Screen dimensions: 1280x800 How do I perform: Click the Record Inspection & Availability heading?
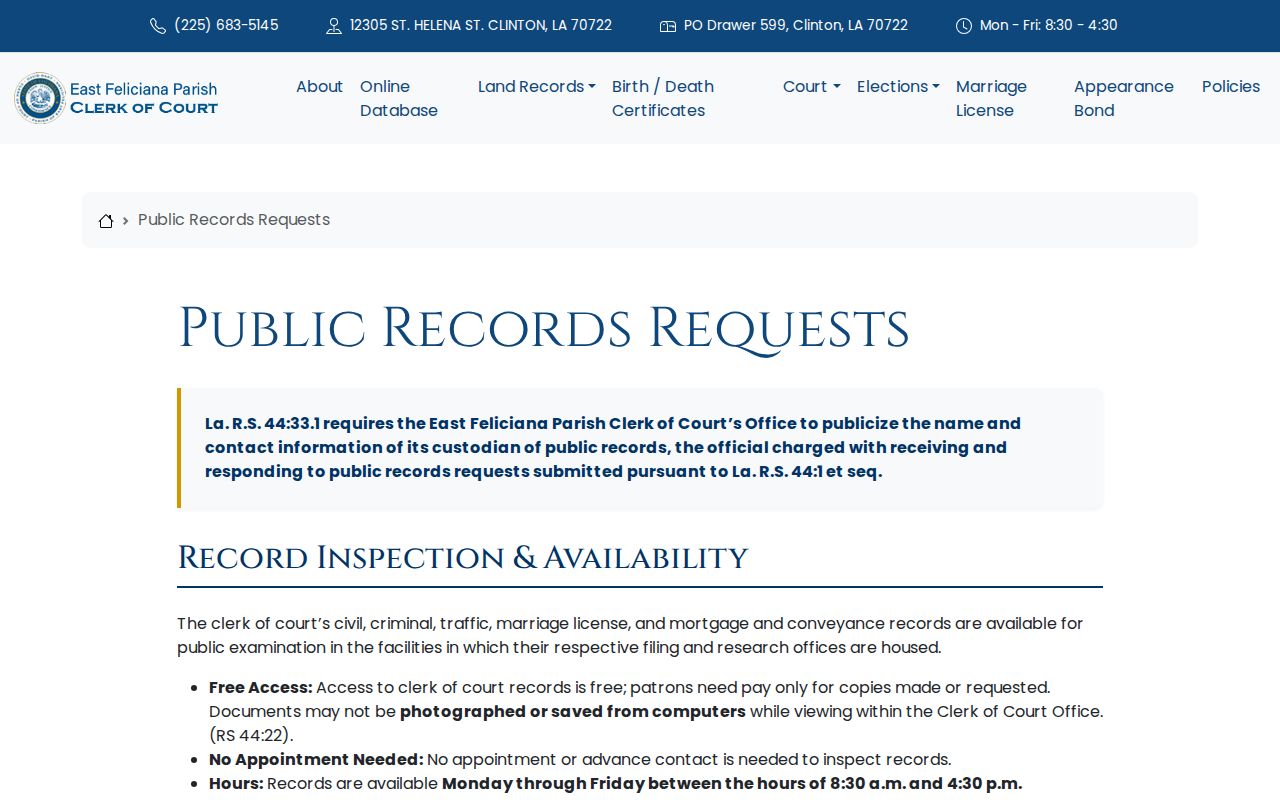462,557
